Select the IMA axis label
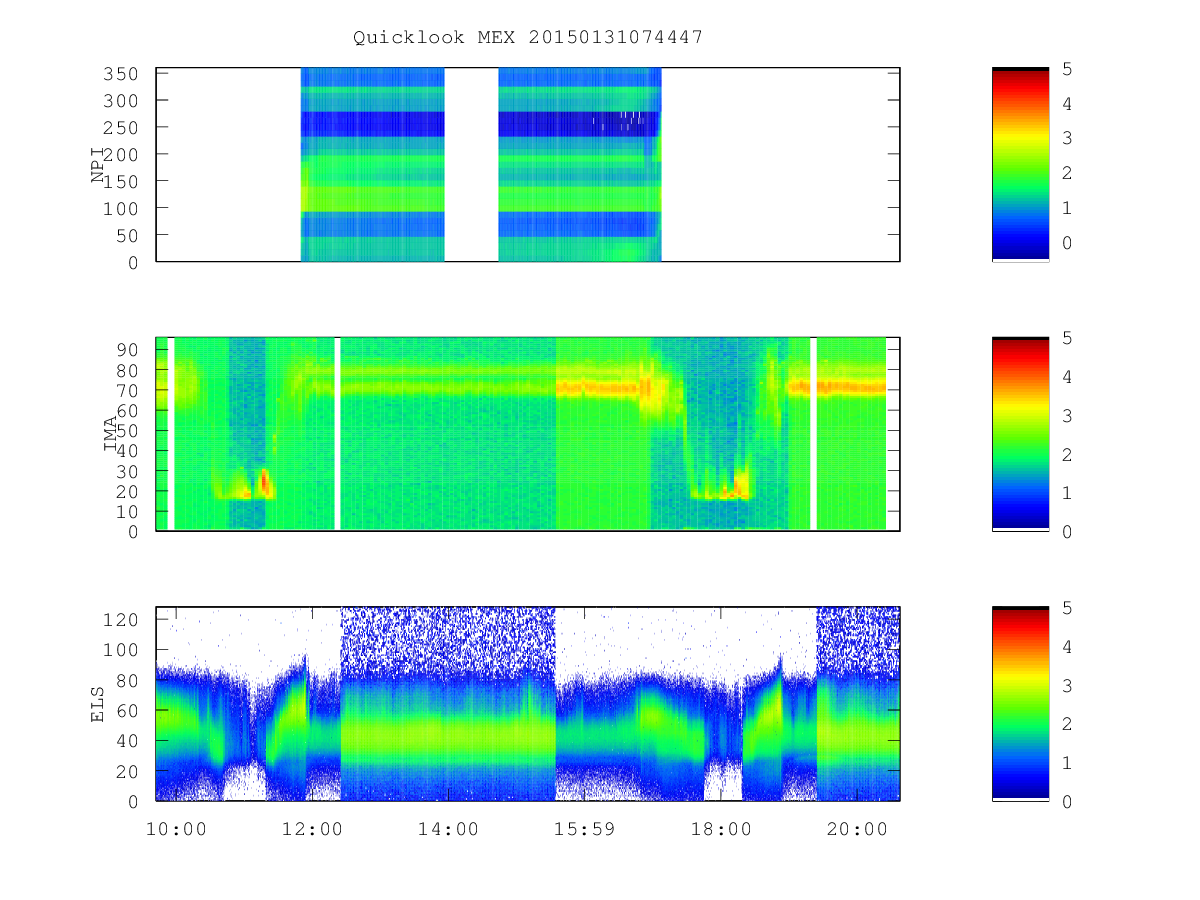Image resolution: width=1200 pixels, height=900 pixels. pos(111,435)
